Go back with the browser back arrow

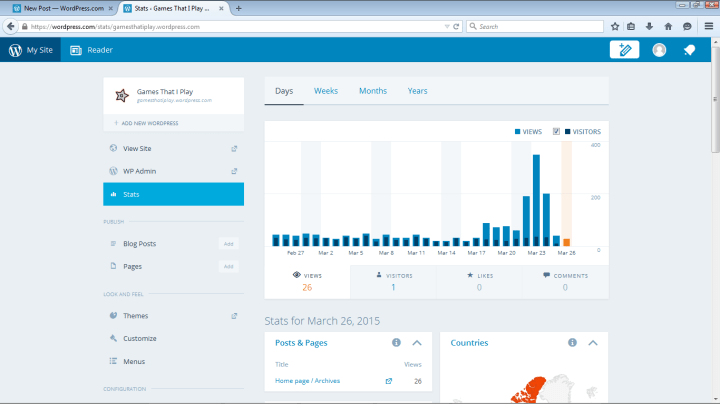click(x=11, y=27)
